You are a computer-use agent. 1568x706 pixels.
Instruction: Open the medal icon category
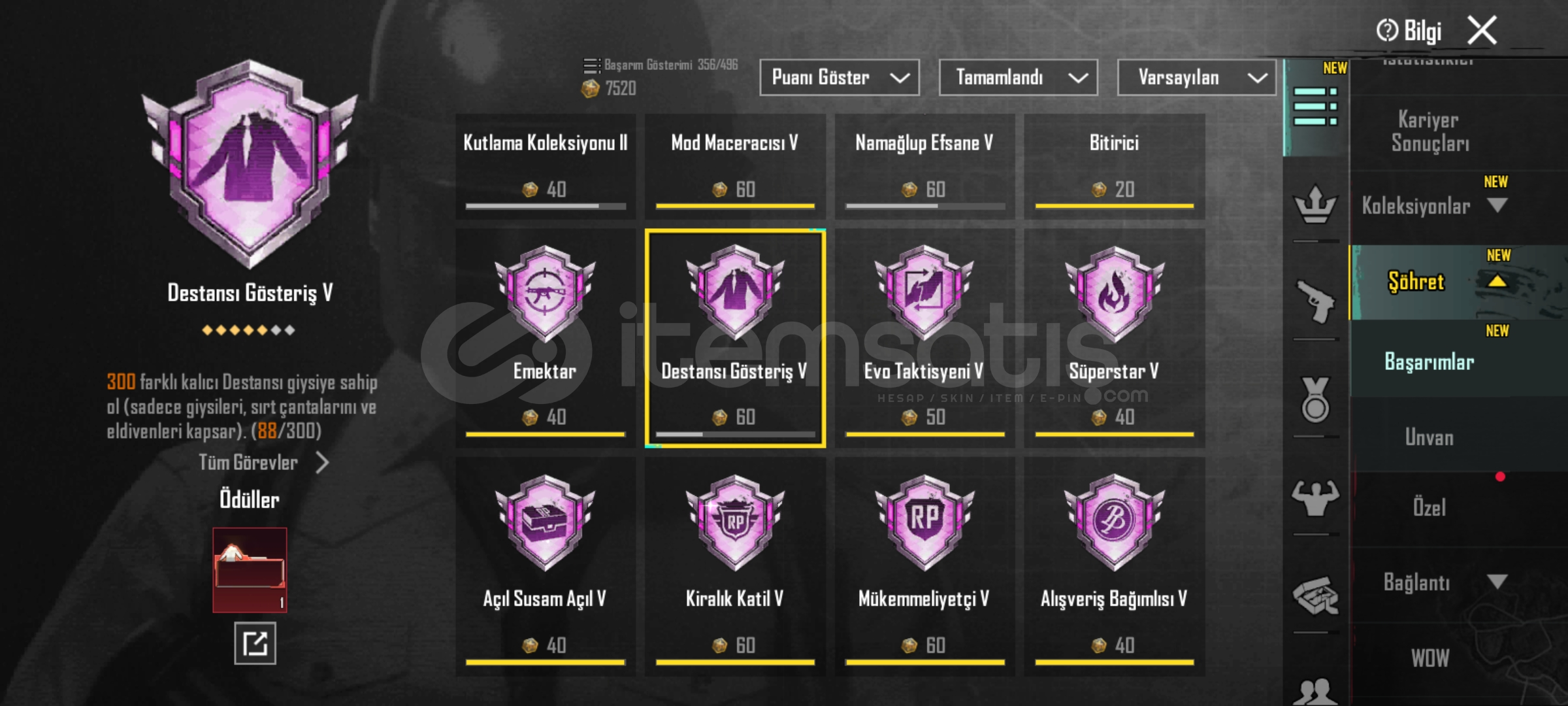pos(1315,399)
